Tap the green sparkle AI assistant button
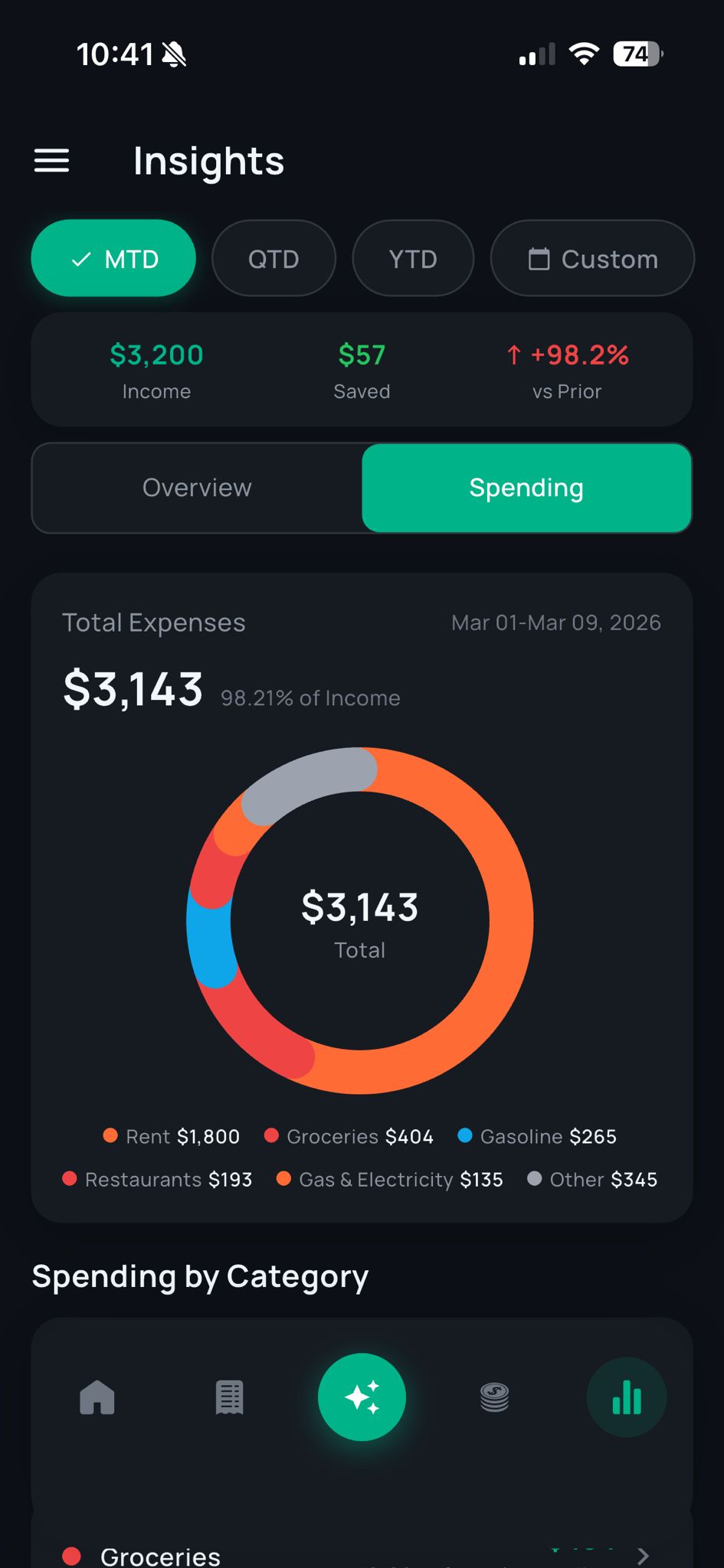Image resolution: width=724 pixels, height=1568 pixels. 362,1396
